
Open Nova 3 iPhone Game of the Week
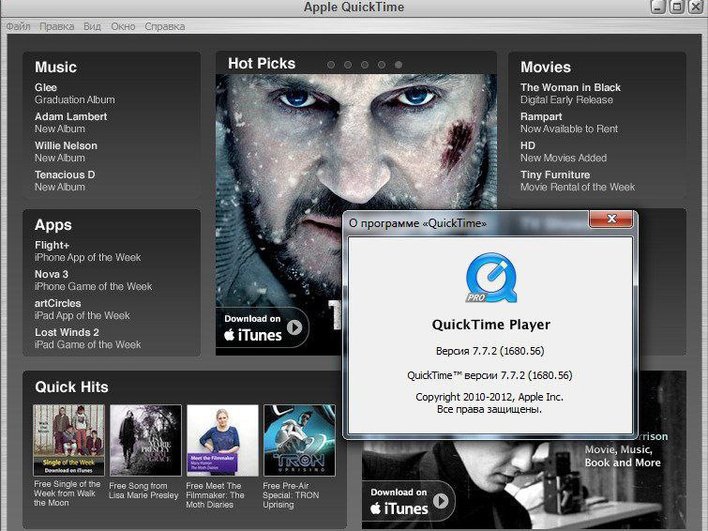pos(93,280)
